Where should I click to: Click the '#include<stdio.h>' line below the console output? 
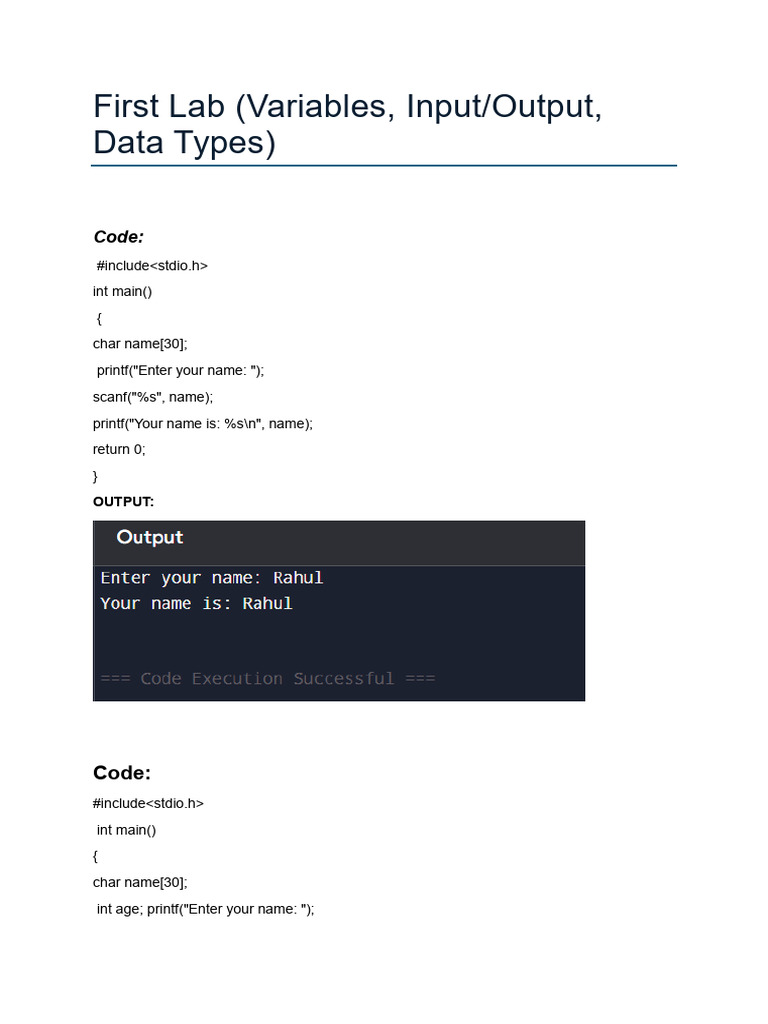(x=148, y=803)
